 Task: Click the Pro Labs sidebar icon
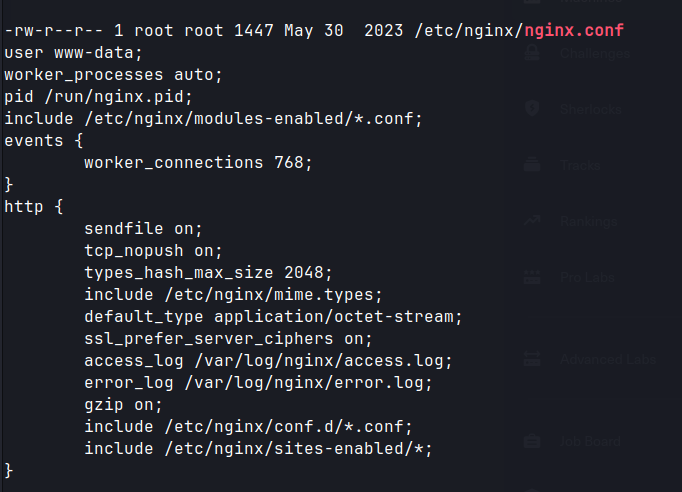click(532, 277)
